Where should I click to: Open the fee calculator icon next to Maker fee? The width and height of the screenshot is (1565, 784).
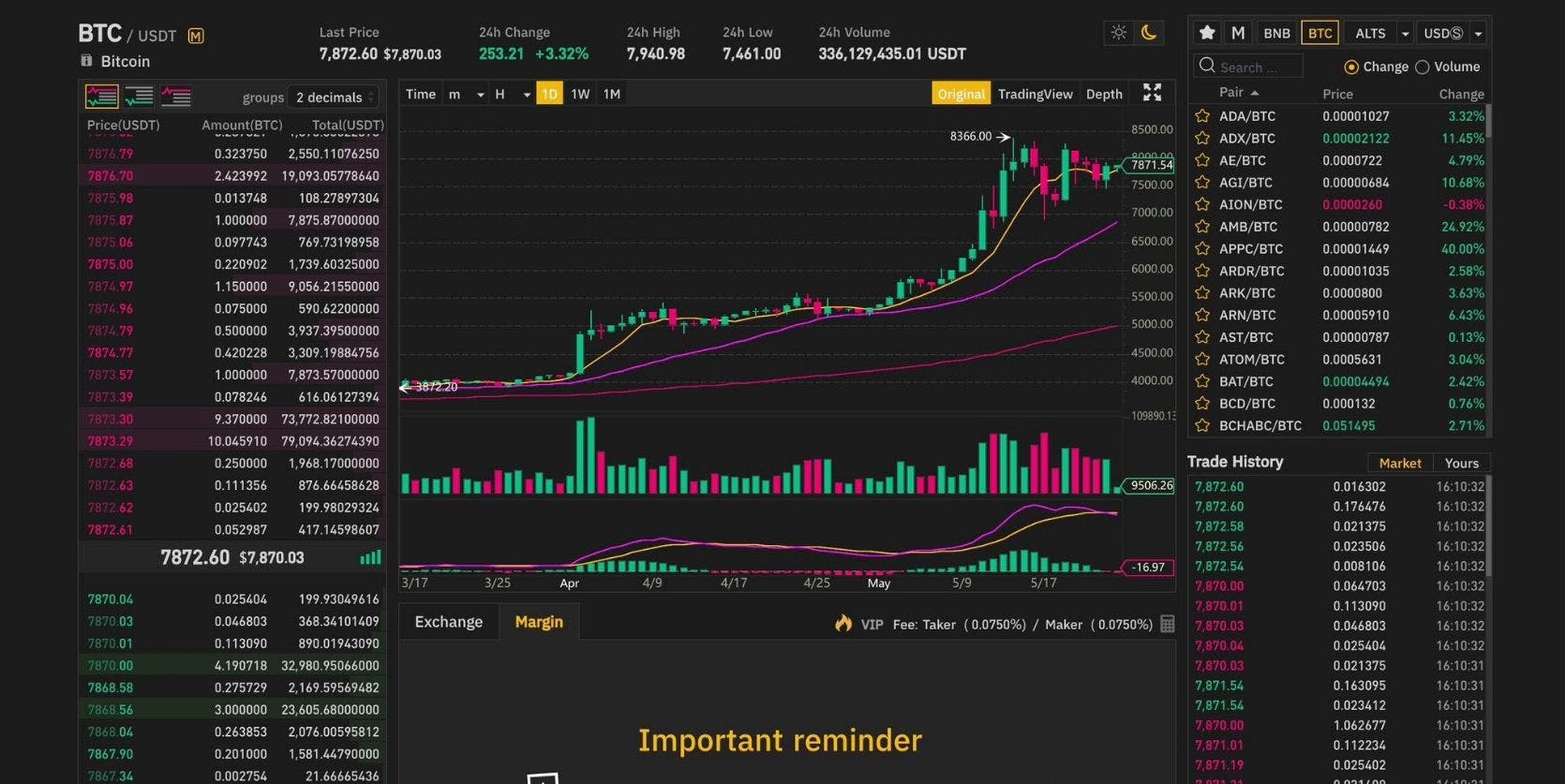tap(1167, 624)
